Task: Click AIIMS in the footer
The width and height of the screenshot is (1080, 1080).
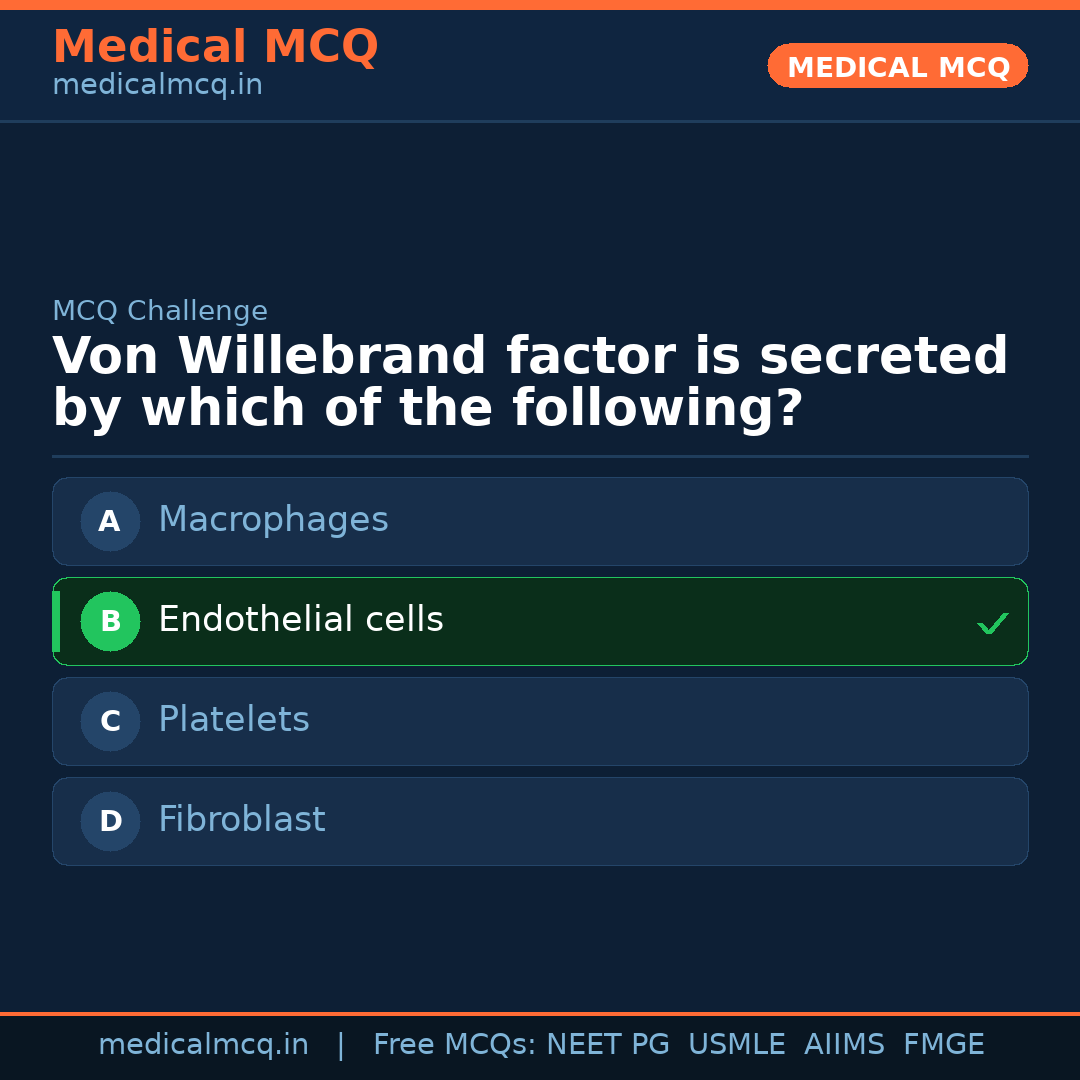Action: point(844,1045)
